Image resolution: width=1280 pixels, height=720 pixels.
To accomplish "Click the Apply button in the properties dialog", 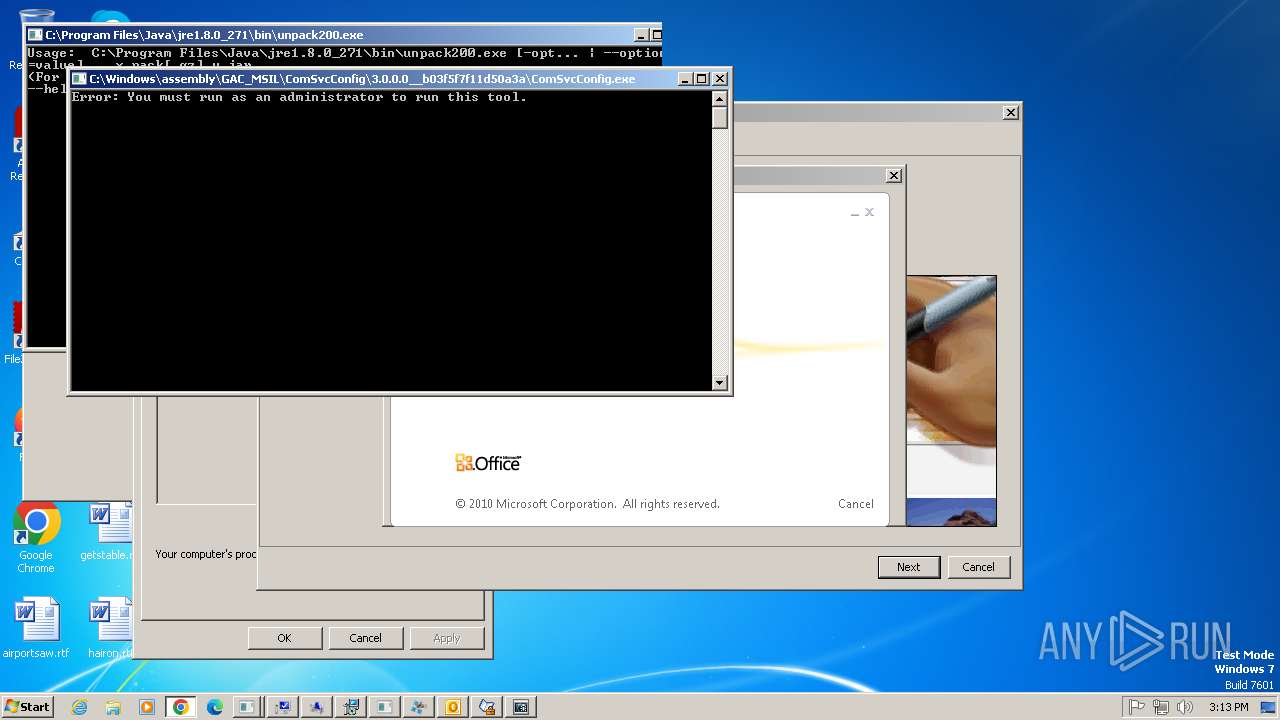I will click(x=446, y=638).
